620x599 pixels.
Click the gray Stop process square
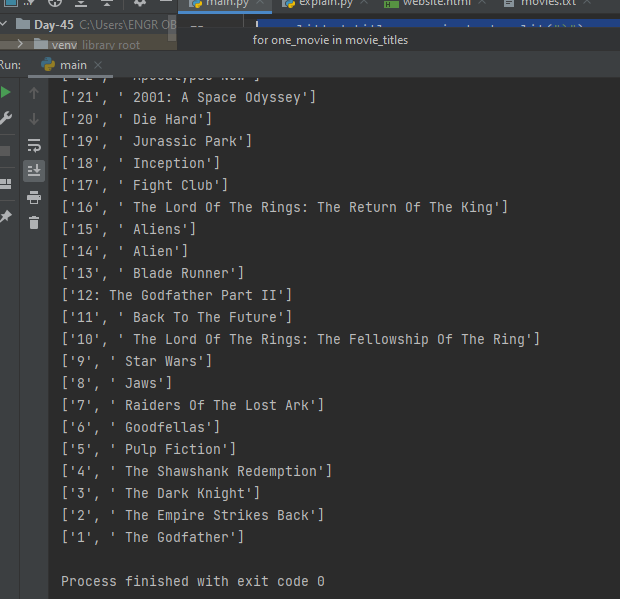coord(5,151)
